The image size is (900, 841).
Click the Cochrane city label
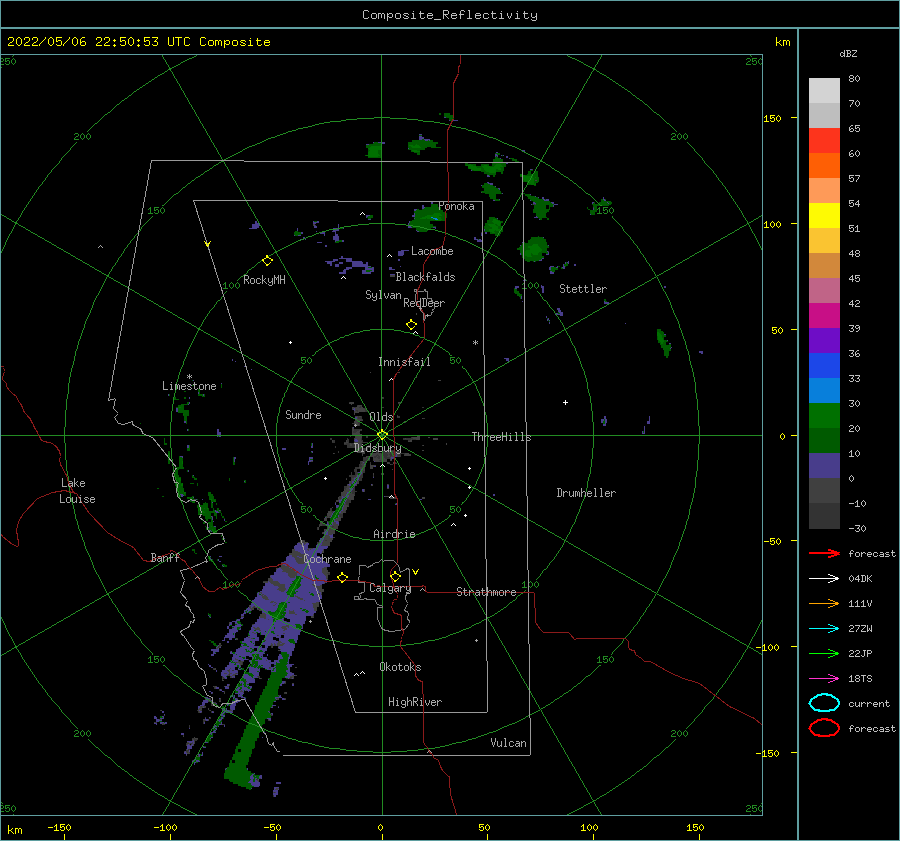pos(327,559)
